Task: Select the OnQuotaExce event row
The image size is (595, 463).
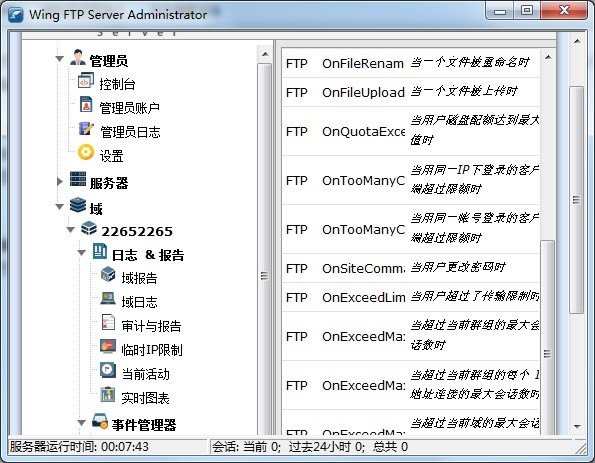Action: pyautogui.click(x=411, y=131)
